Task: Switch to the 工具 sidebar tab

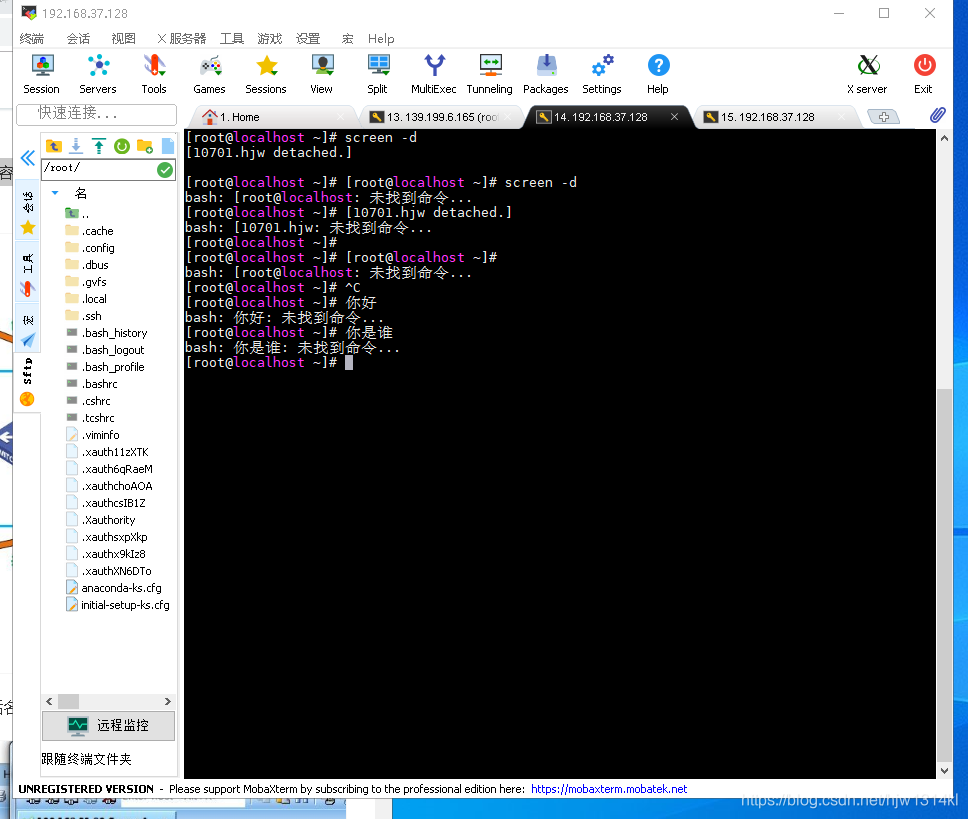Action: click(28, 273)
